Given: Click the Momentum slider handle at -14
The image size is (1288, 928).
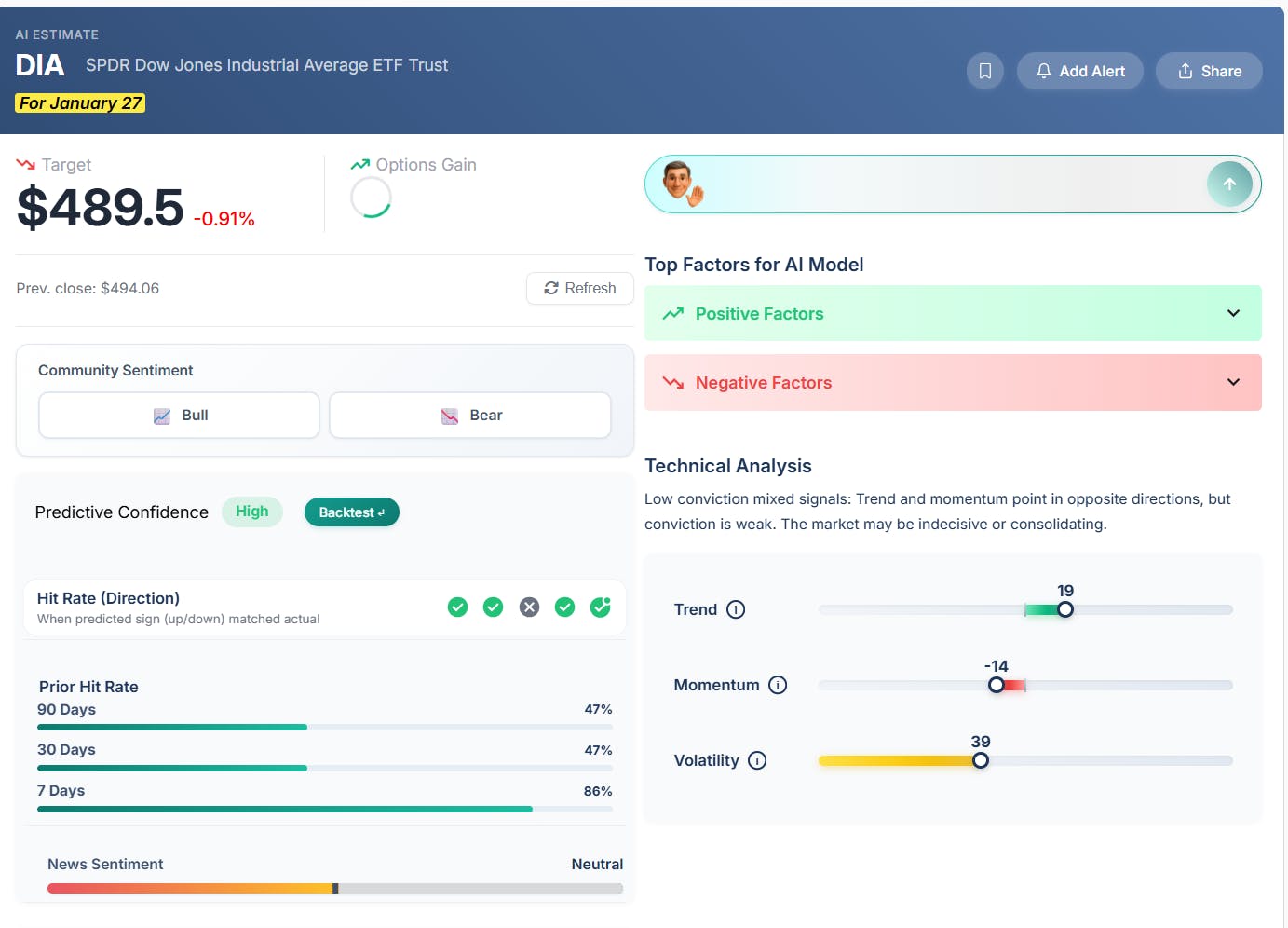Looking at the screenshot, I should pyautogui.click(x=997, y=685).
